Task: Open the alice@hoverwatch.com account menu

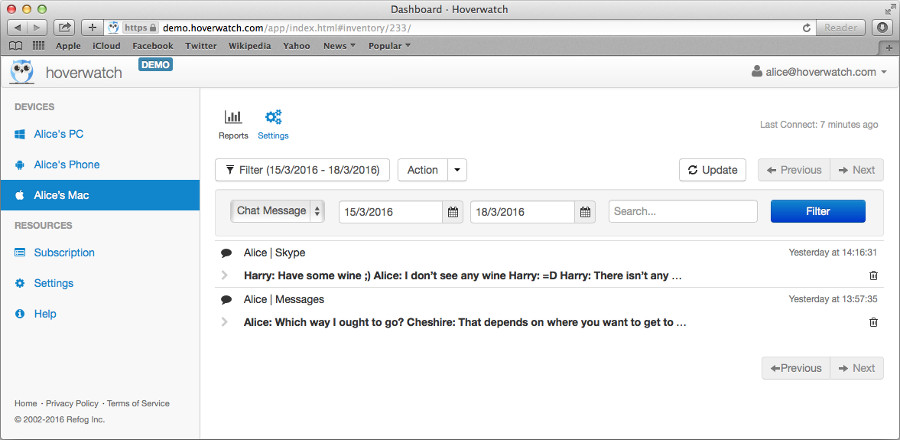Action: (x=818, y=72)
